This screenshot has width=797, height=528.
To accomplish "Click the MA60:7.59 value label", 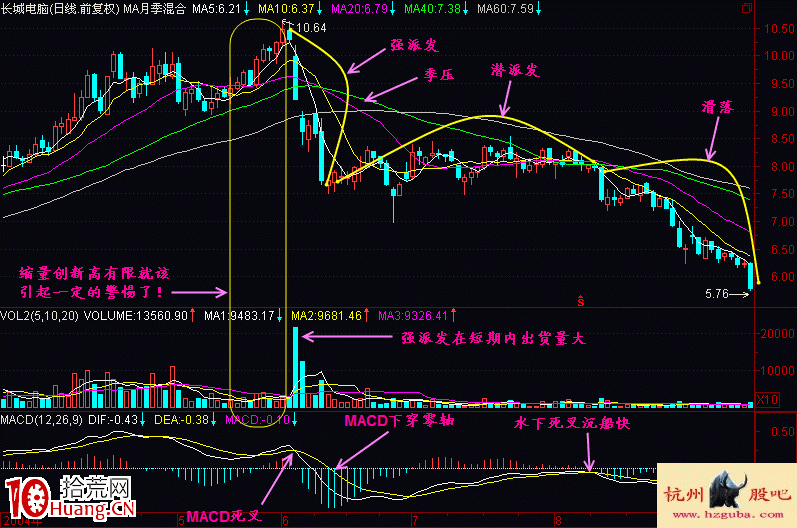I will click(x=506, y=8).
